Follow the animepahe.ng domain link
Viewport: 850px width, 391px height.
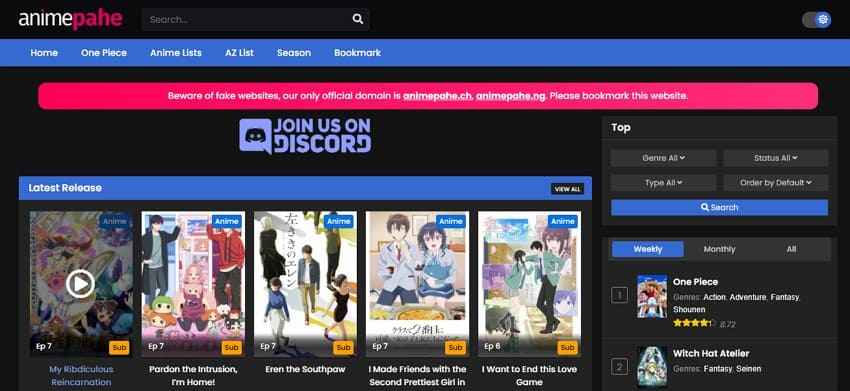(x=511, y=96)
